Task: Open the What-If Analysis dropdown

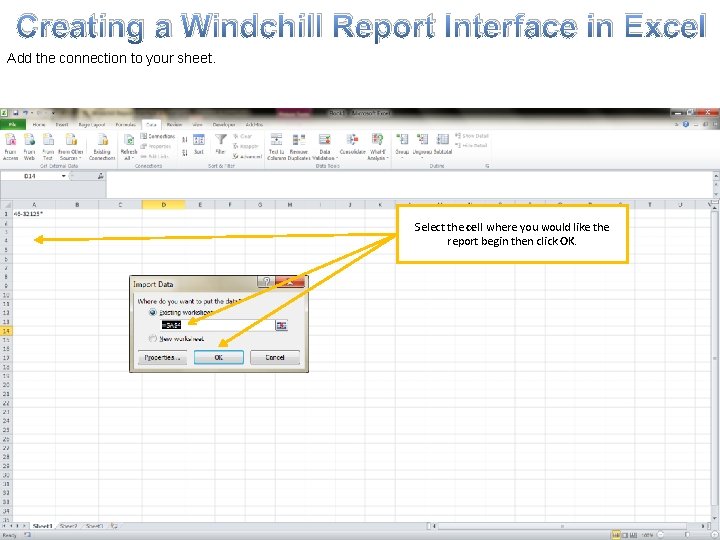Action: (x=377, y=146)
